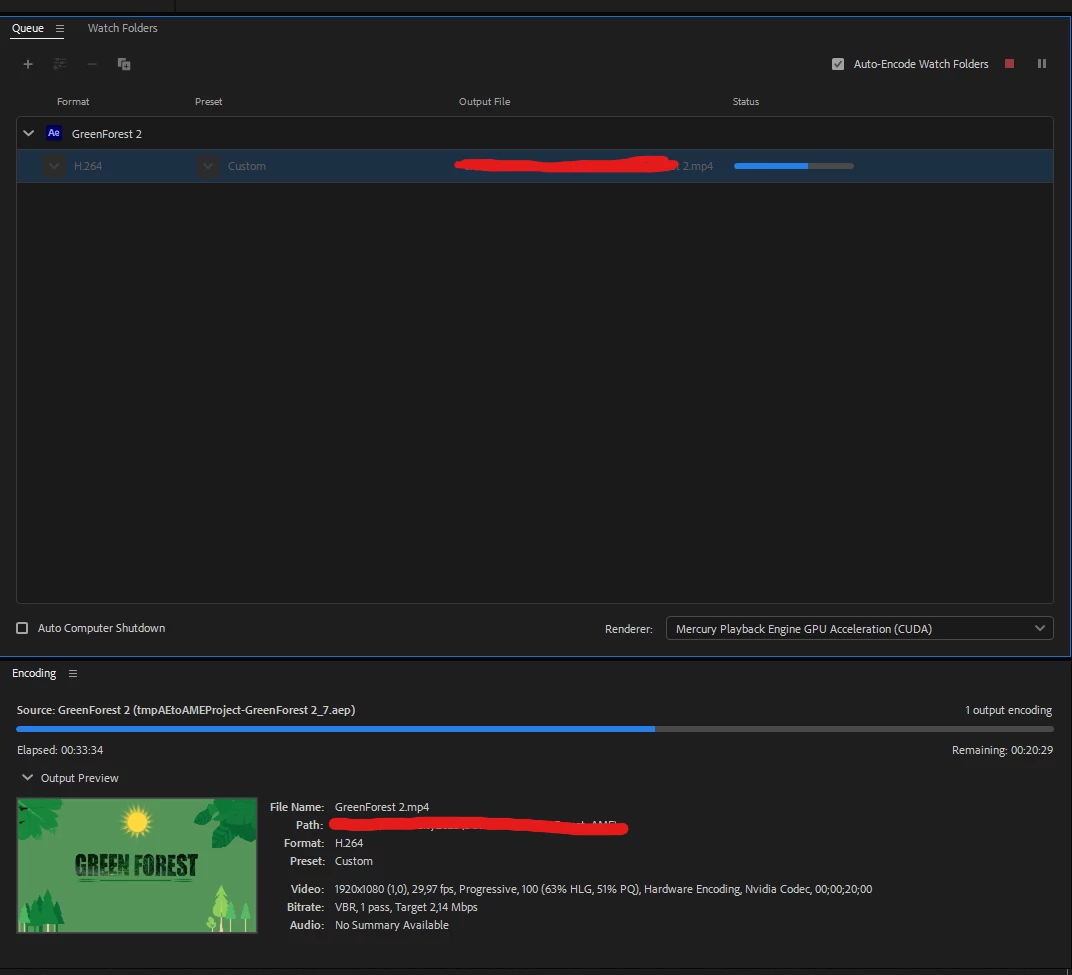This screenshot has width=1072, height=975.
Task: Click the Add Output settings icon
Action: pos(60,64)
